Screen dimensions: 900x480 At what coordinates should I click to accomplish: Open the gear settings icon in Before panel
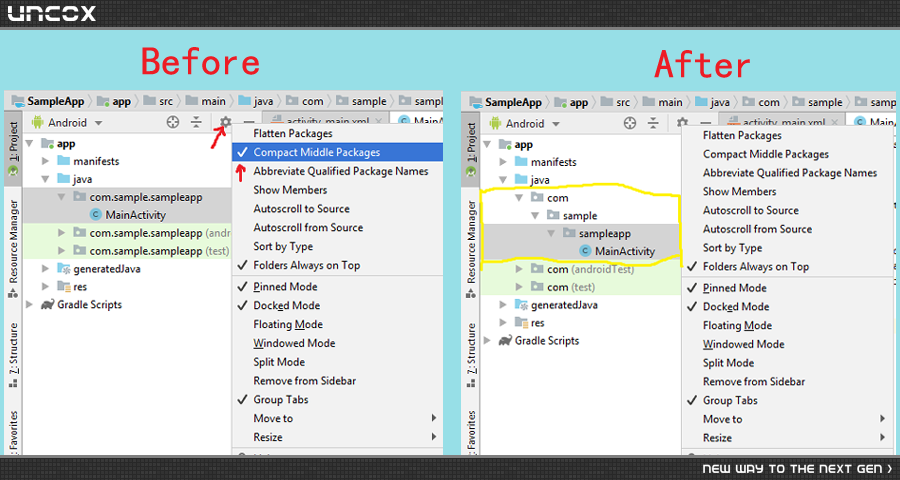click(226, 122)
